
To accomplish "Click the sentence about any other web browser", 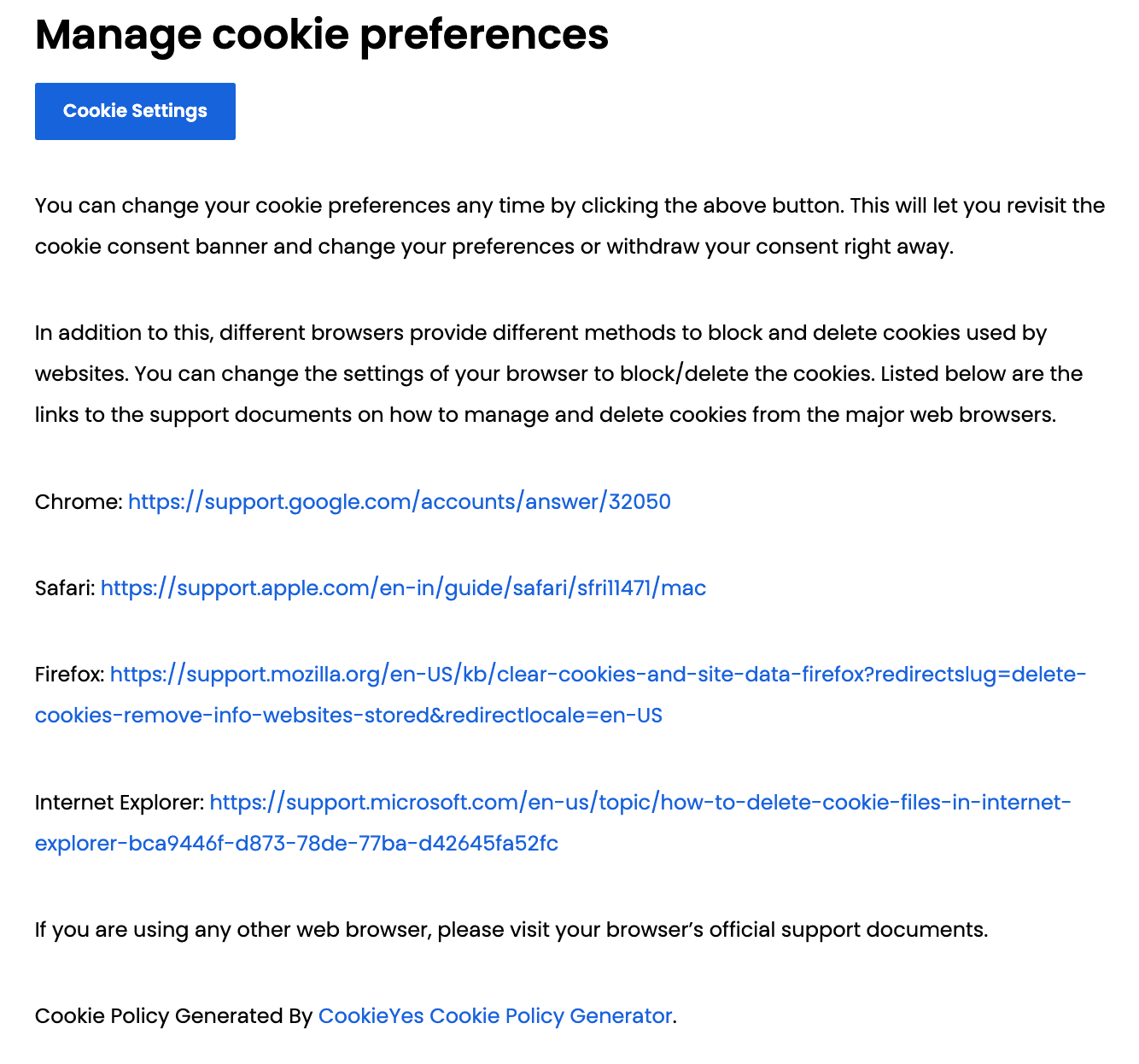I will (511, 929).
